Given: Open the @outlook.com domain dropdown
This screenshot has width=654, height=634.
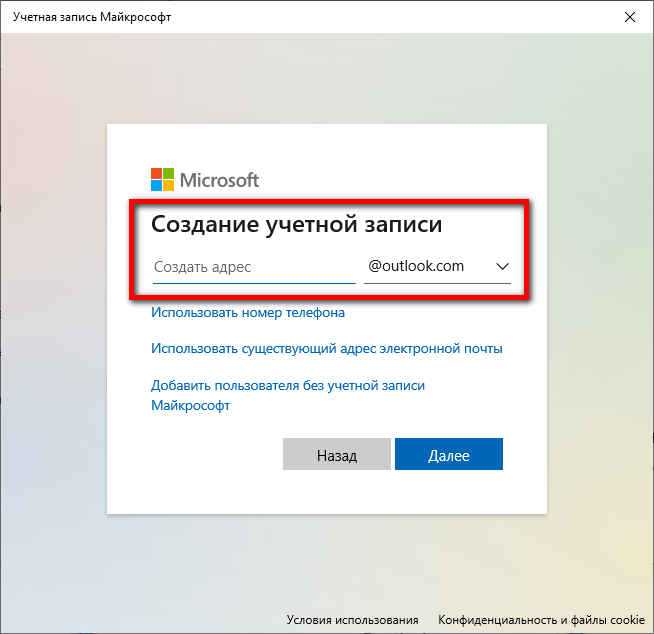Looking at the screenshot, I should coord(437,267).
